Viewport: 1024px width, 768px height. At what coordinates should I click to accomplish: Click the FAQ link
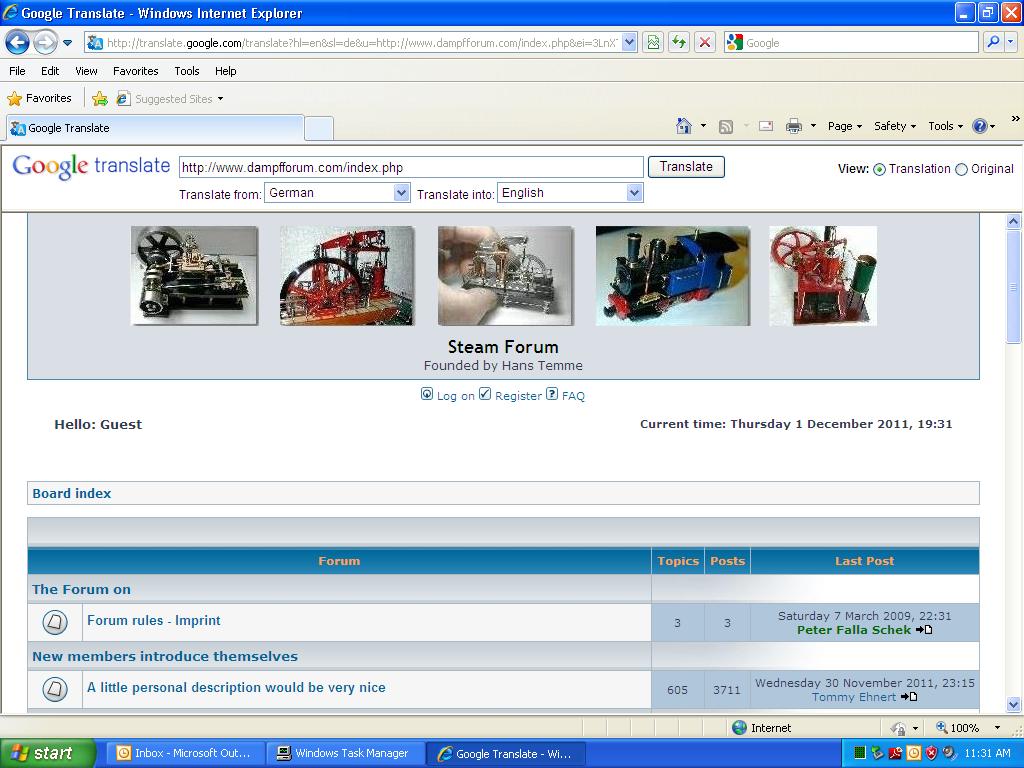573,396
